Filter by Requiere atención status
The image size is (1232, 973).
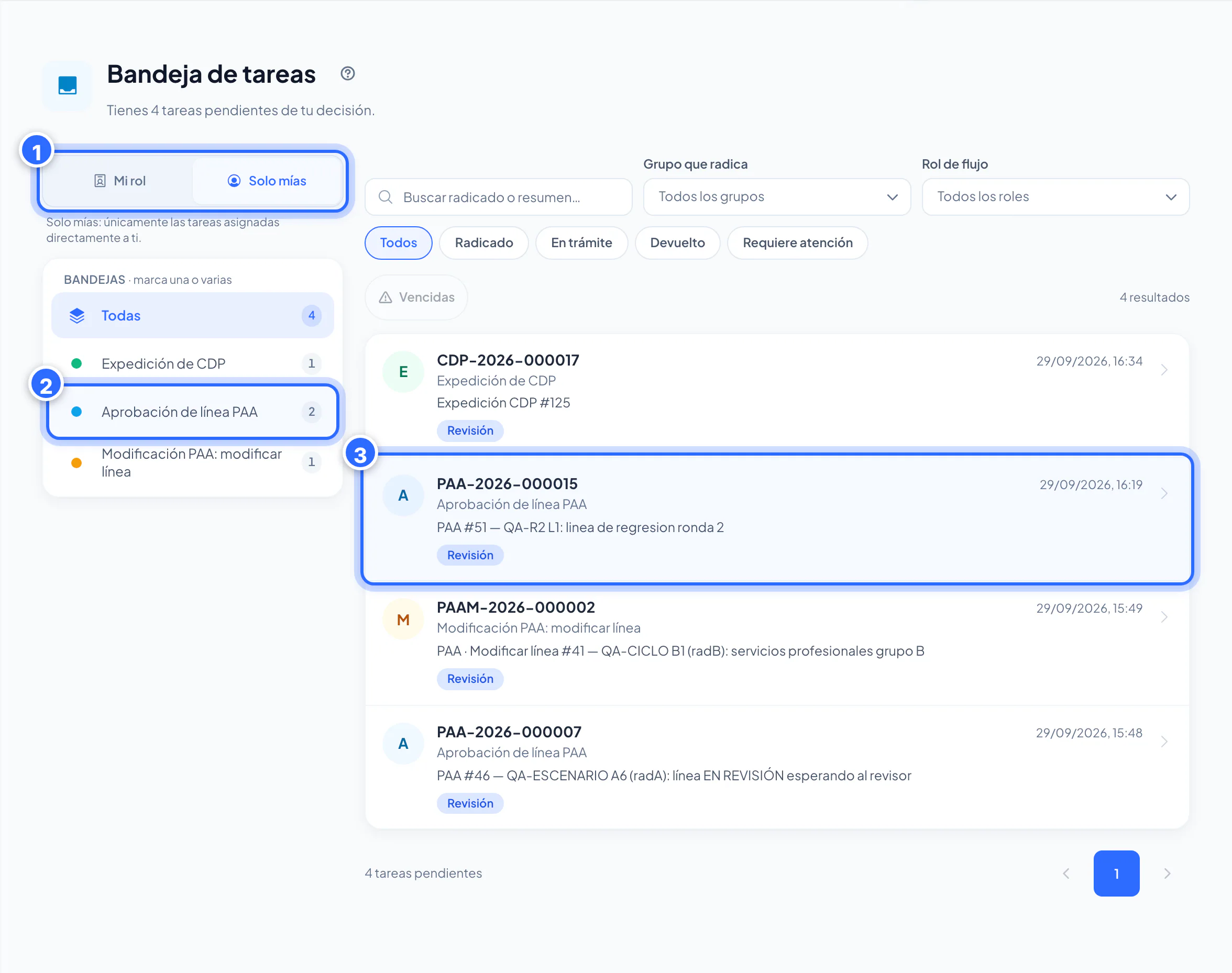pyautogui.click(x=798, y=243)
